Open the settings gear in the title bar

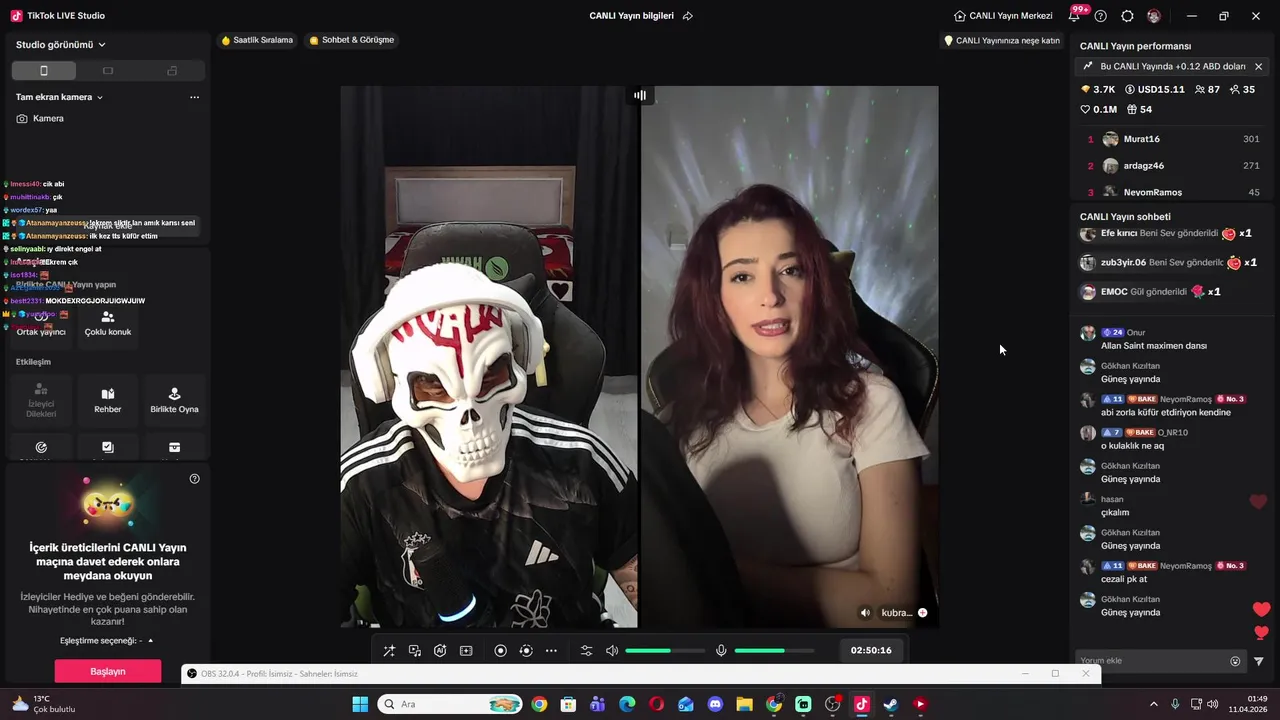1127,16
